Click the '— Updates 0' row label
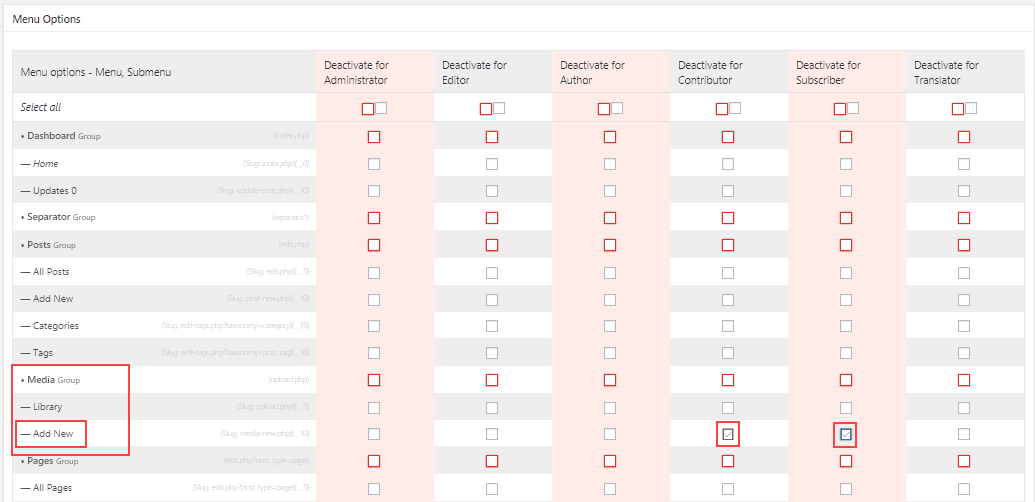 49,191
